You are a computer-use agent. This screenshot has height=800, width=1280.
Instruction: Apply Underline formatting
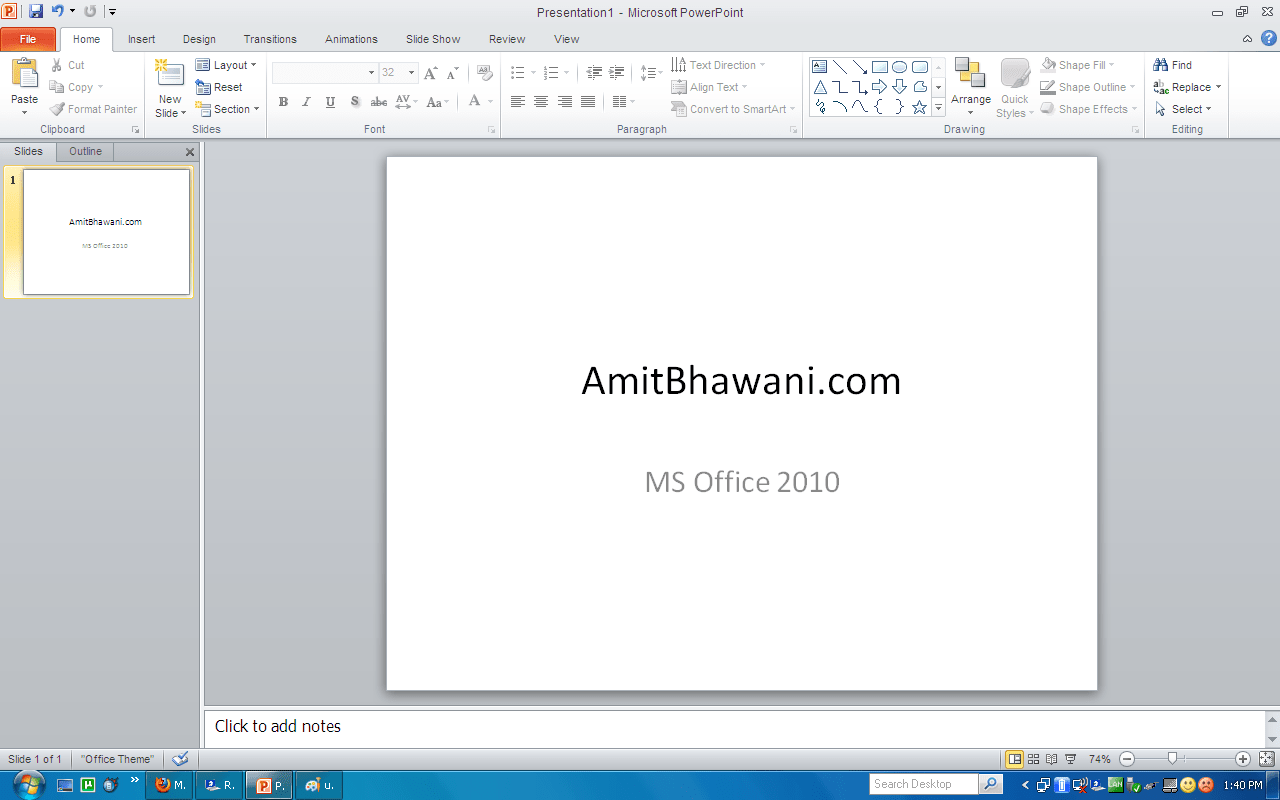(x=329, y=101)
